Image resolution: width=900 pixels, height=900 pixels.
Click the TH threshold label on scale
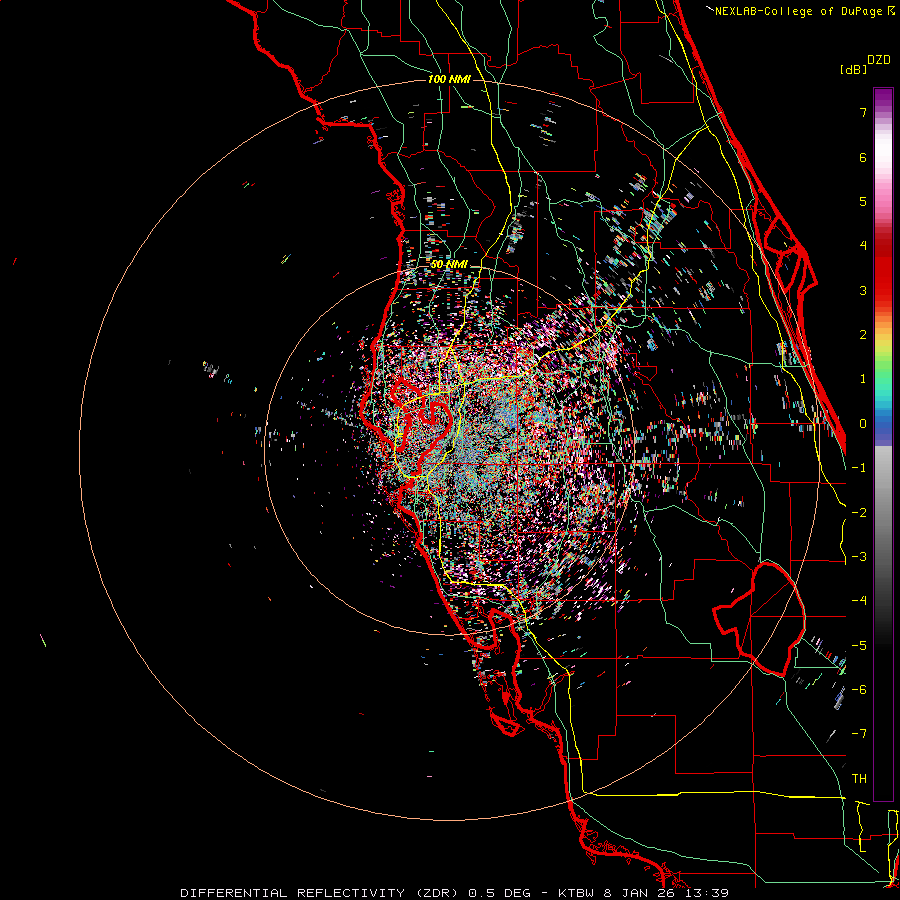coord(859,779)
